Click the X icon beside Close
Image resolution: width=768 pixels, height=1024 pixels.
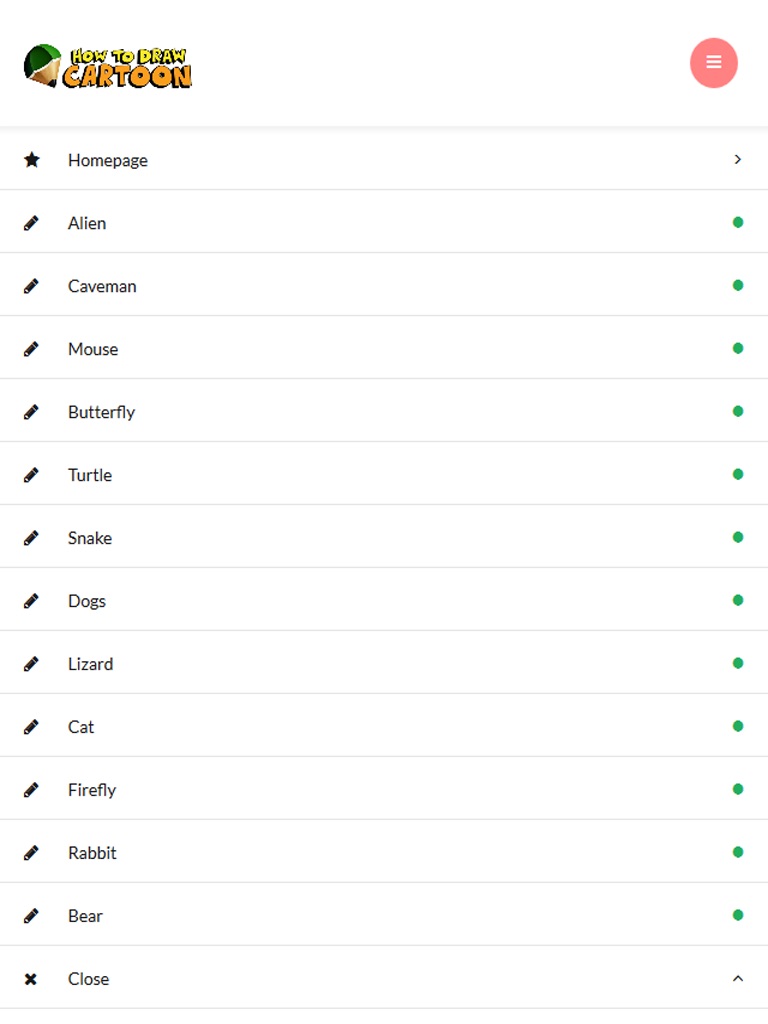[31, 979]
